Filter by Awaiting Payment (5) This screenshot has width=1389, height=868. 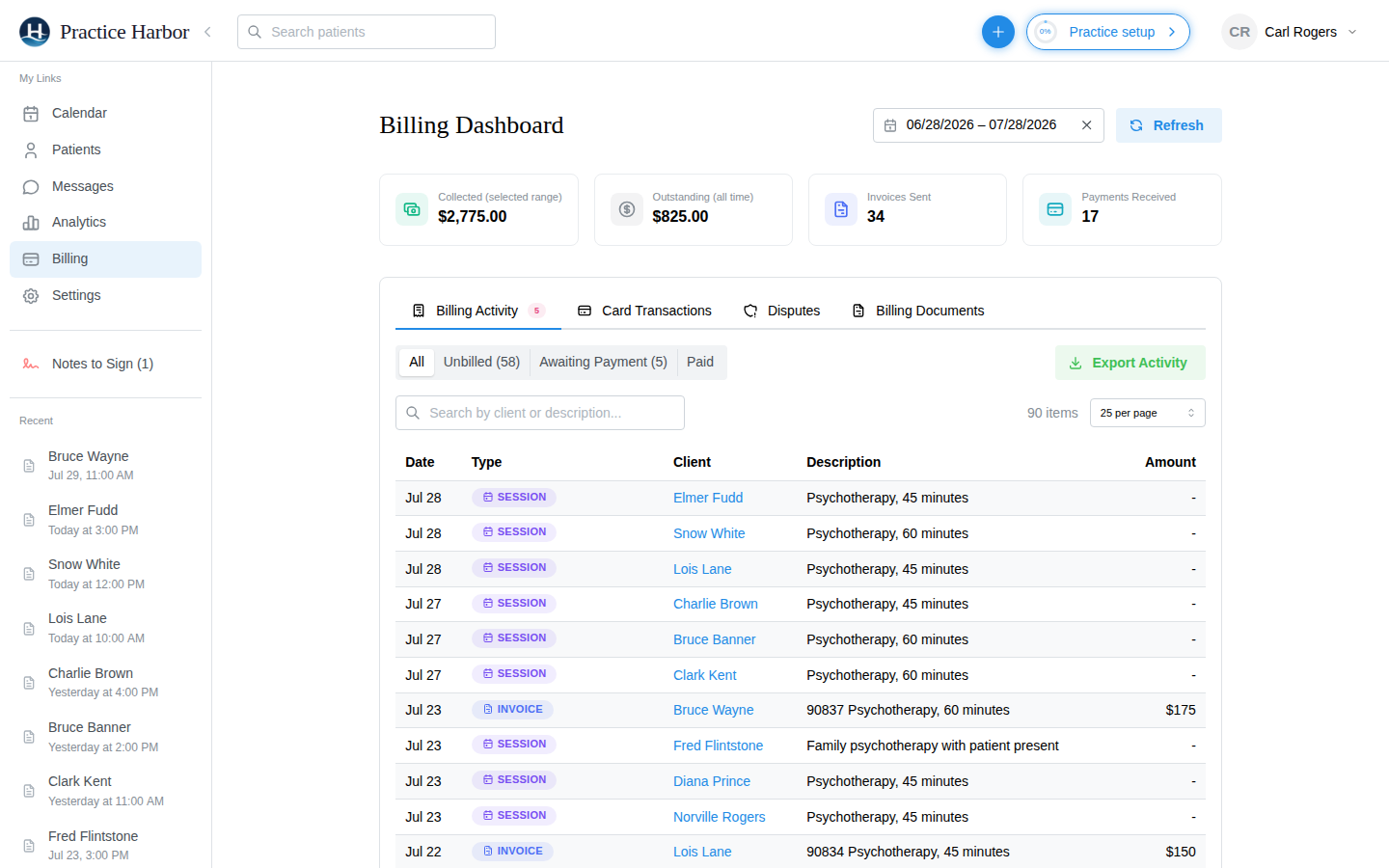(603, 363)
